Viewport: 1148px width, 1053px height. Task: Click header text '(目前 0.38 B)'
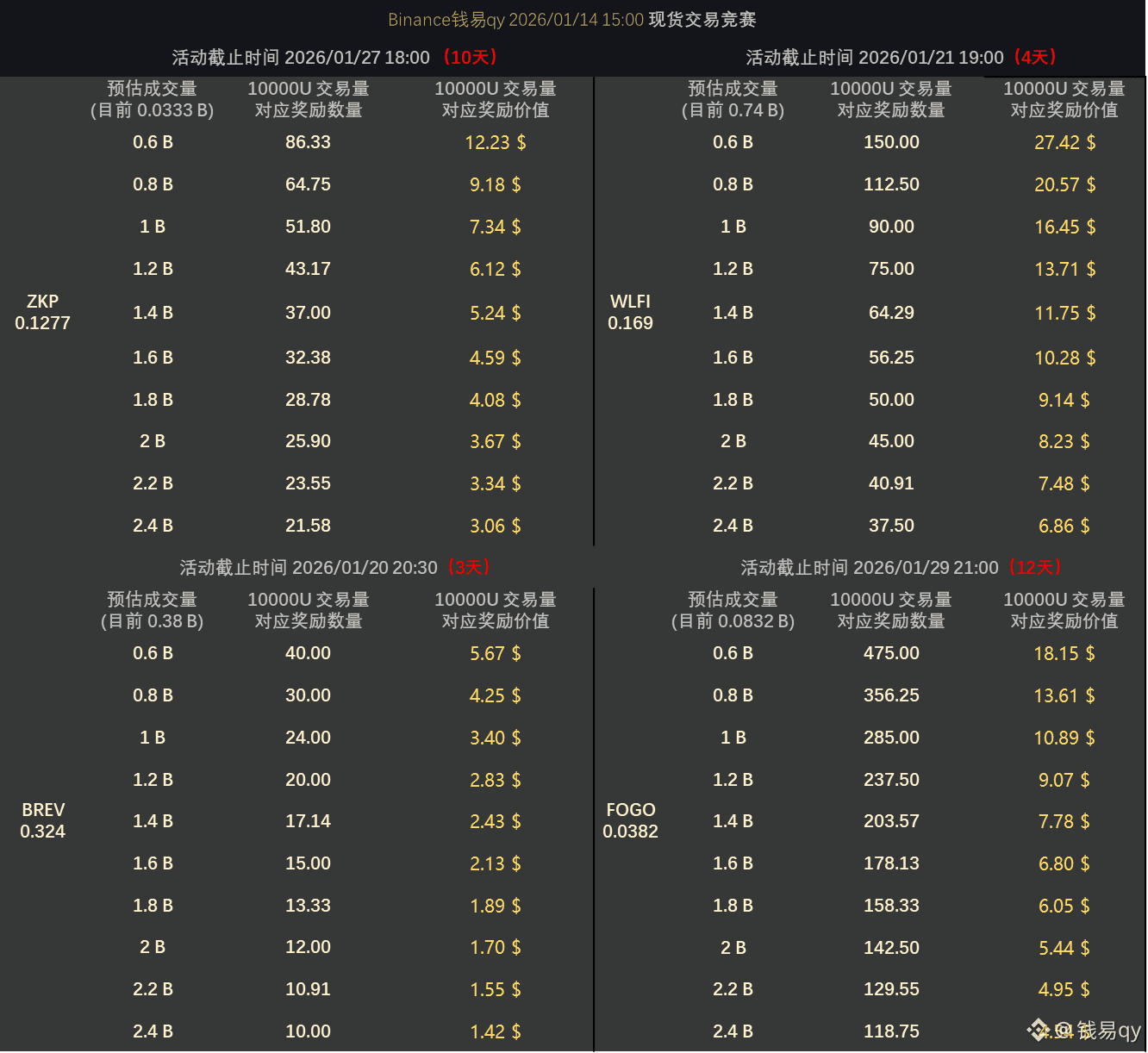tap(153, 621)
